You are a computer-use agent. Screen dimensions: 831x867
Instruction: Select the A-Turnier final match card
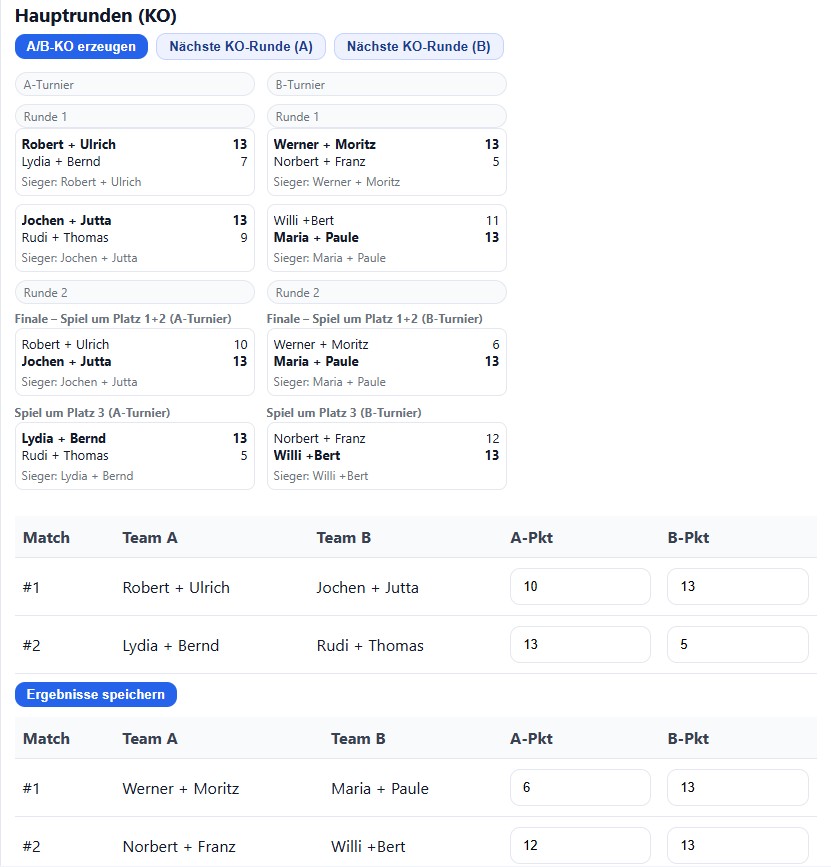coord(135,362)
